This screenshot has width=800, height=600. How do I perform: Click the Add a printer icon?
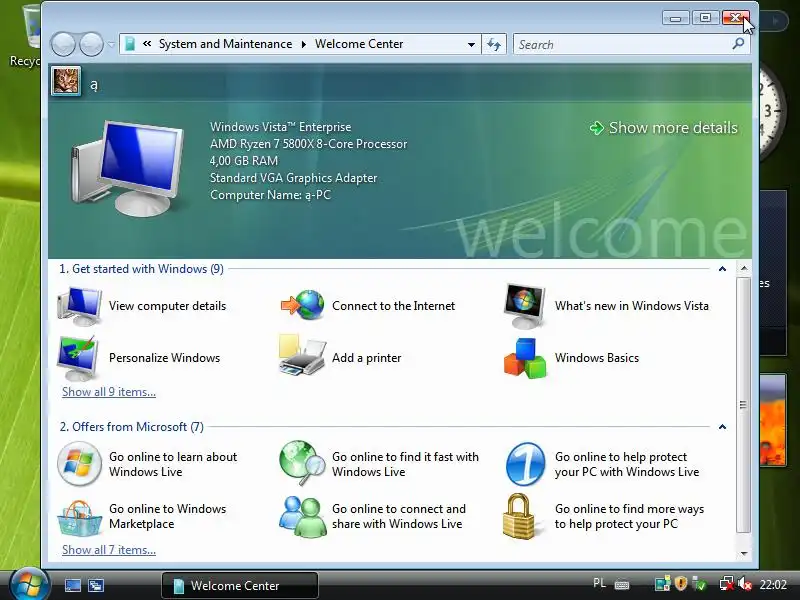[x=302, y=356]
